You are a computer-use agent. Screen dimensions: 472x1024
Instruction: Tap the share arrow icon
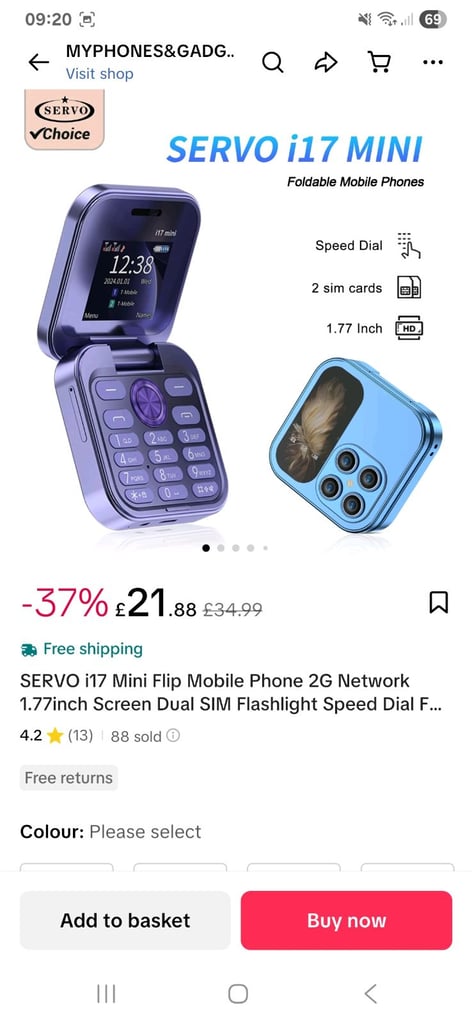[326, 63]
